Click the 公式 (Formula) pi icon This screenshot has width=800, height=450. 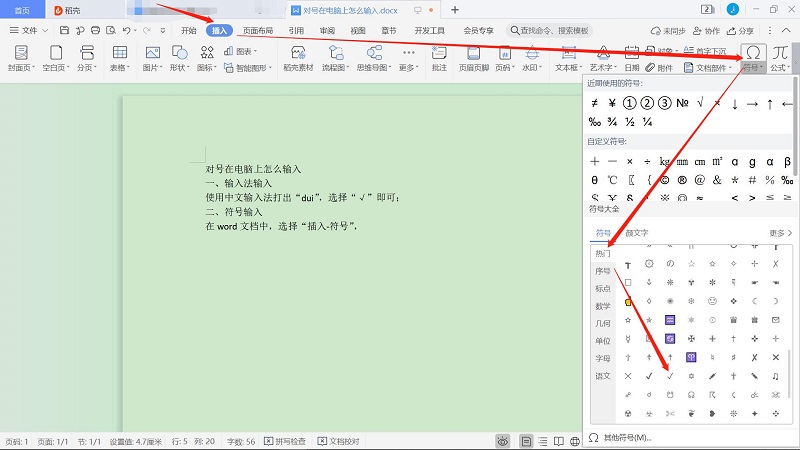(779, 52)
